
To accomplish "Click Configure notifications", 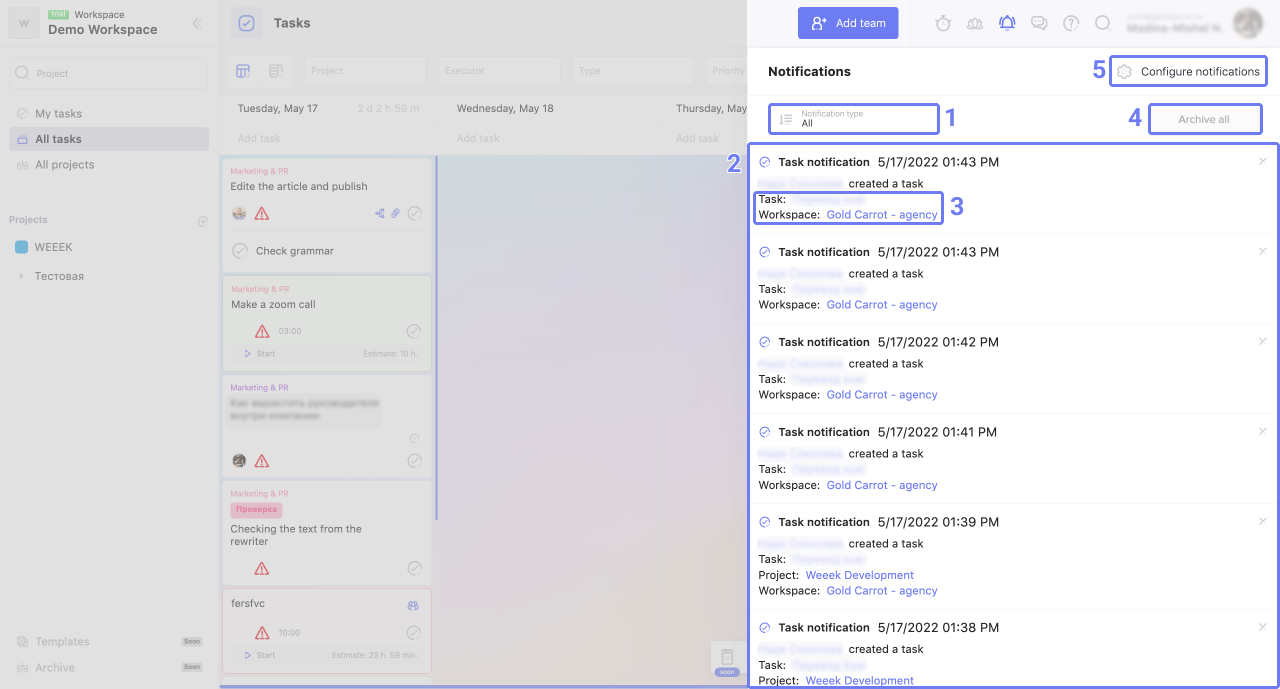I will [x=1188, y=72].
